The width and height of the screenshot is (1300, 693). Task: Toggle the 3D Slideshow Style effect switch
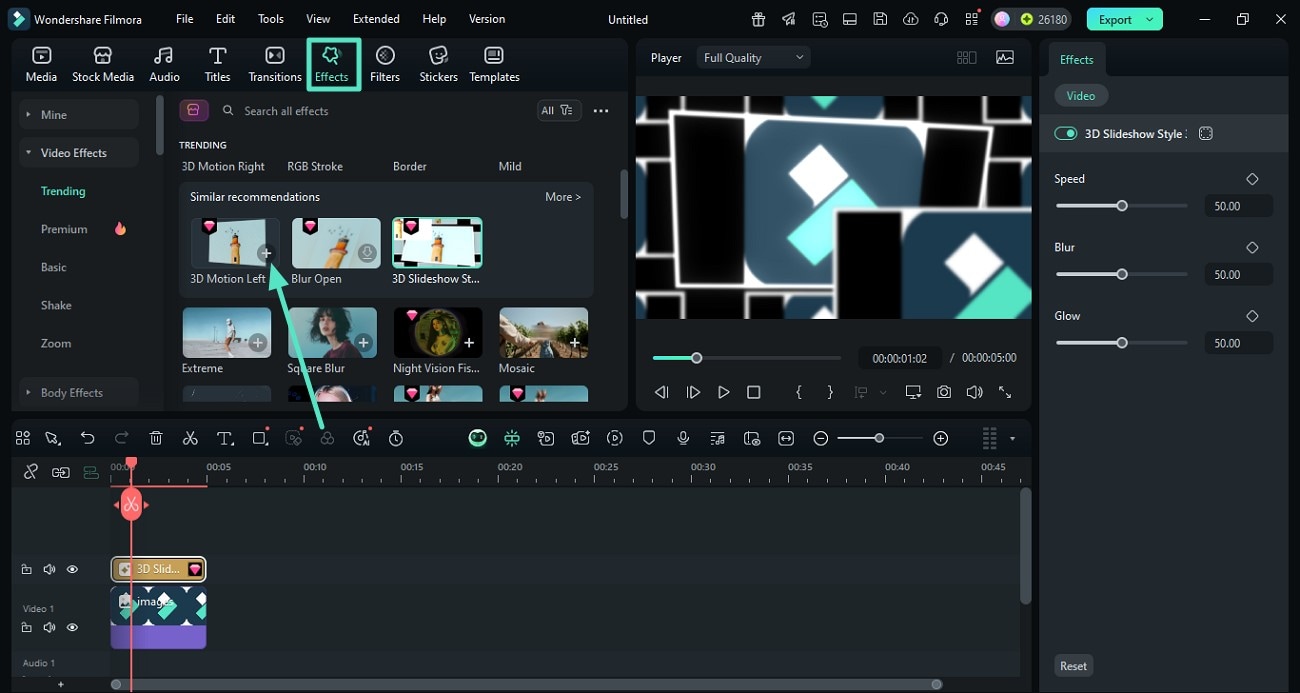pyautogui.click(x=1066, y=134)
